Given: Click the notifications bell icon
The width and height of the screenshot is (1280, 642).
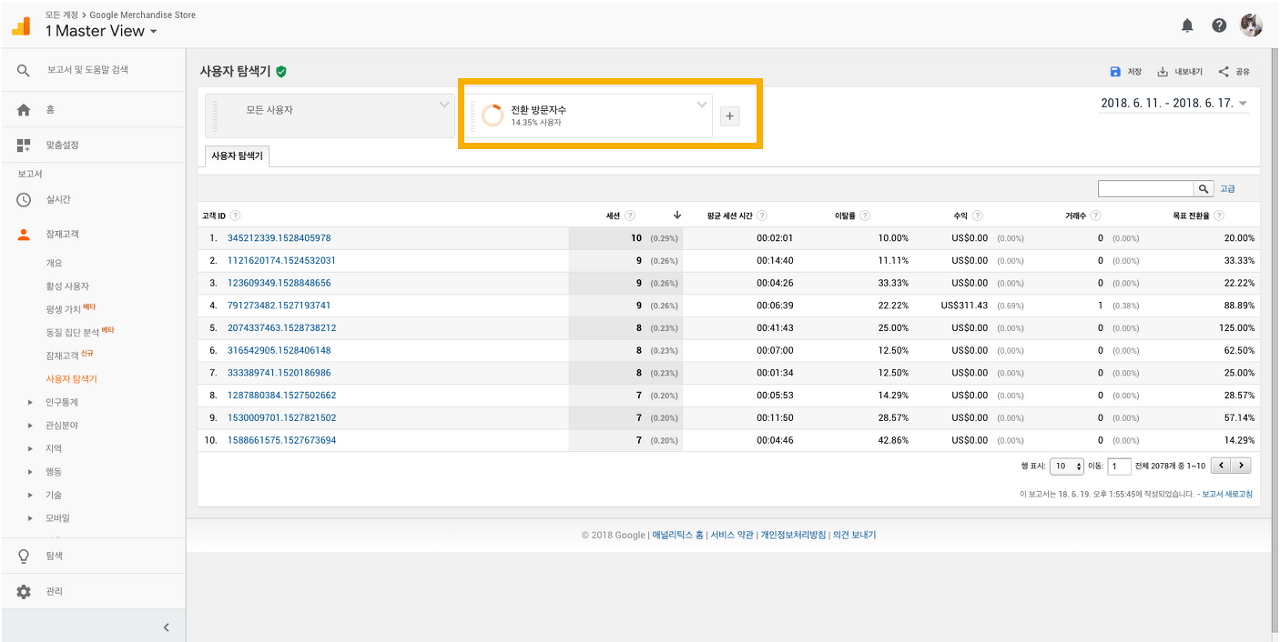Looking at the screenshot, I should point(1187,26).
